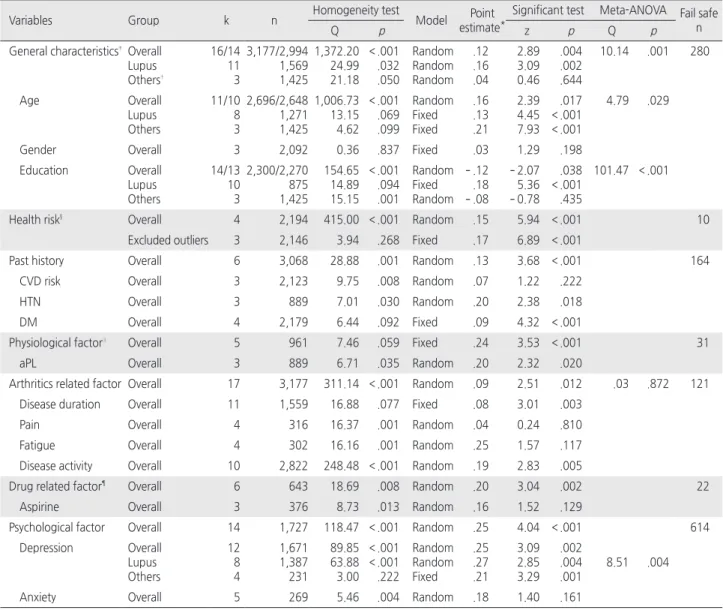Image resolution: width=723 pixels, height=610 pixels.
Task: Click the 'Significant test' header
Action: click(x=548, y=10)
